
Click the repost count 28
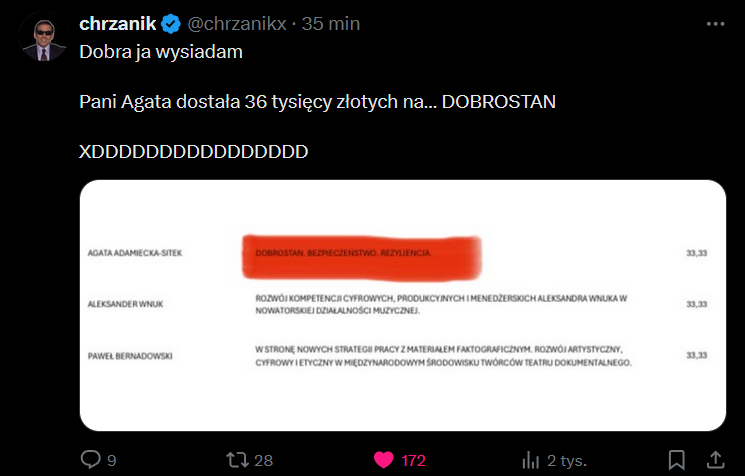pos(264,461)
